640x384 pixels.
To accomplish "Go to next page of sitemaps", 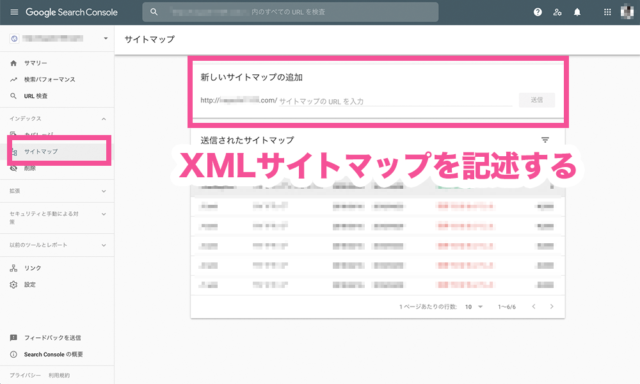I will tap(552, 306).
